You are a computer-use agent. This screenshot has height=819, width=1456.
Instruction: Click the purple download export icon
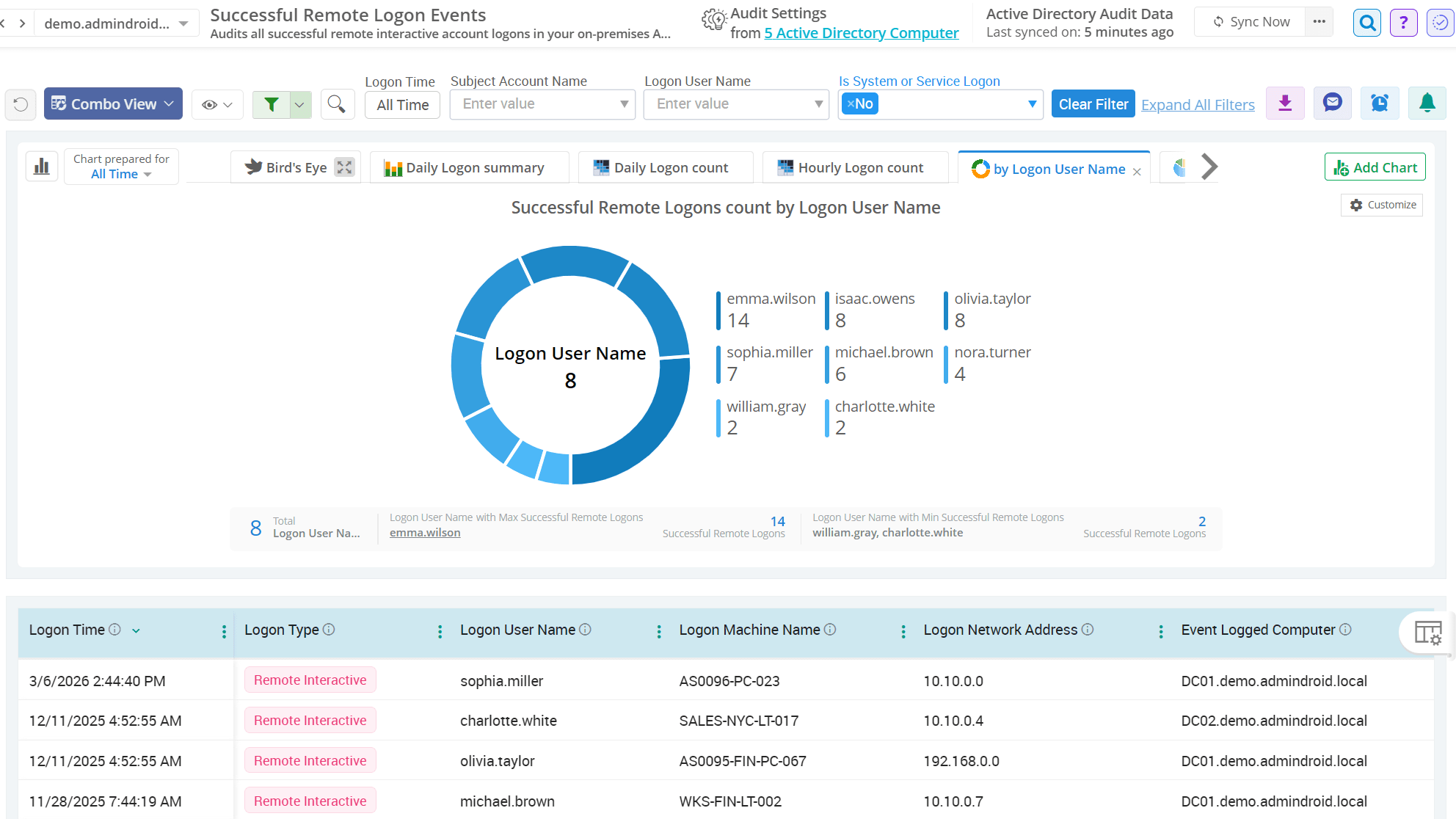[x=1285, y=103]
